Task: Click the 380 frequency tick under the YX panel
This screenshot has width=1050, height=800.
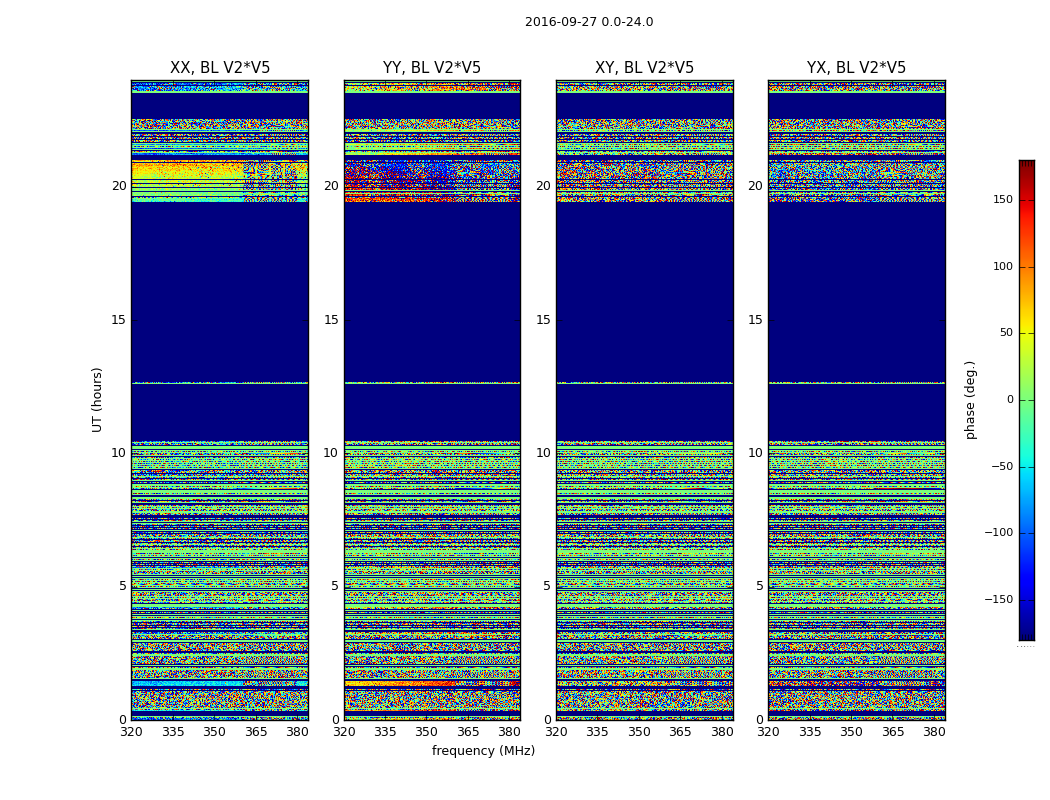Action: [934, 732]
